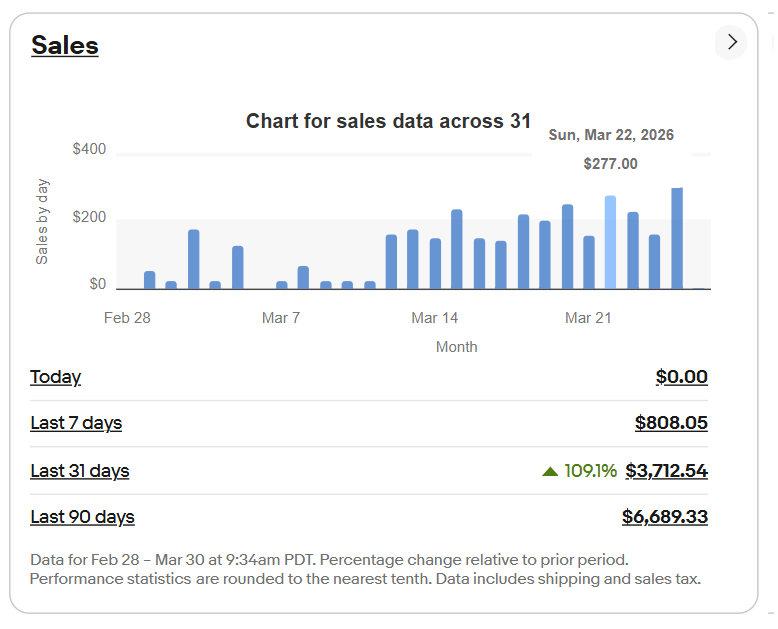Click the Feb 28 axis date label
The image size is (778, 629).
click(x=127, y=318)
